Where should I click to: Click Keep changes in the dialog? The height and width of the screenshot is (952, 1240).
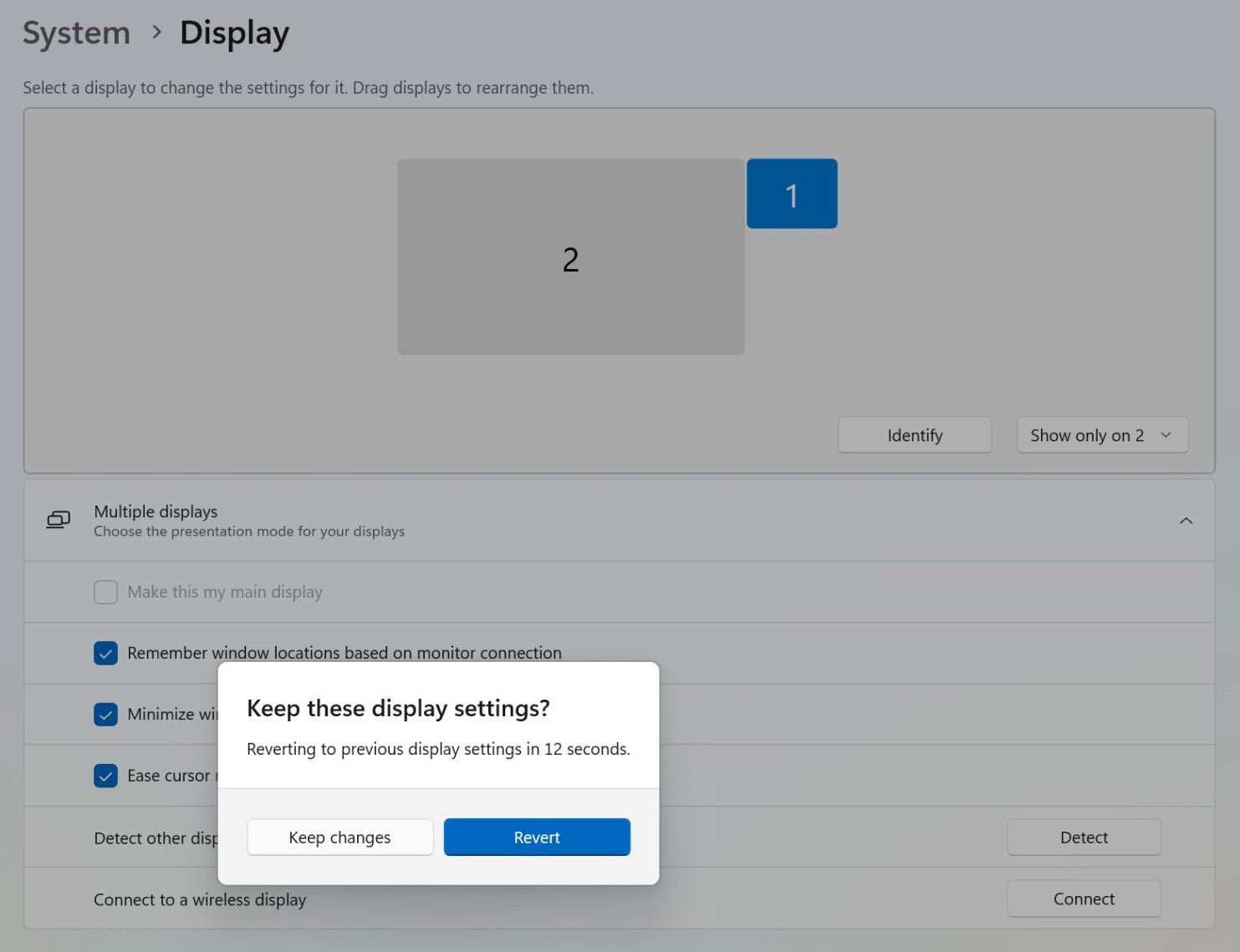(x=339, y=837)
